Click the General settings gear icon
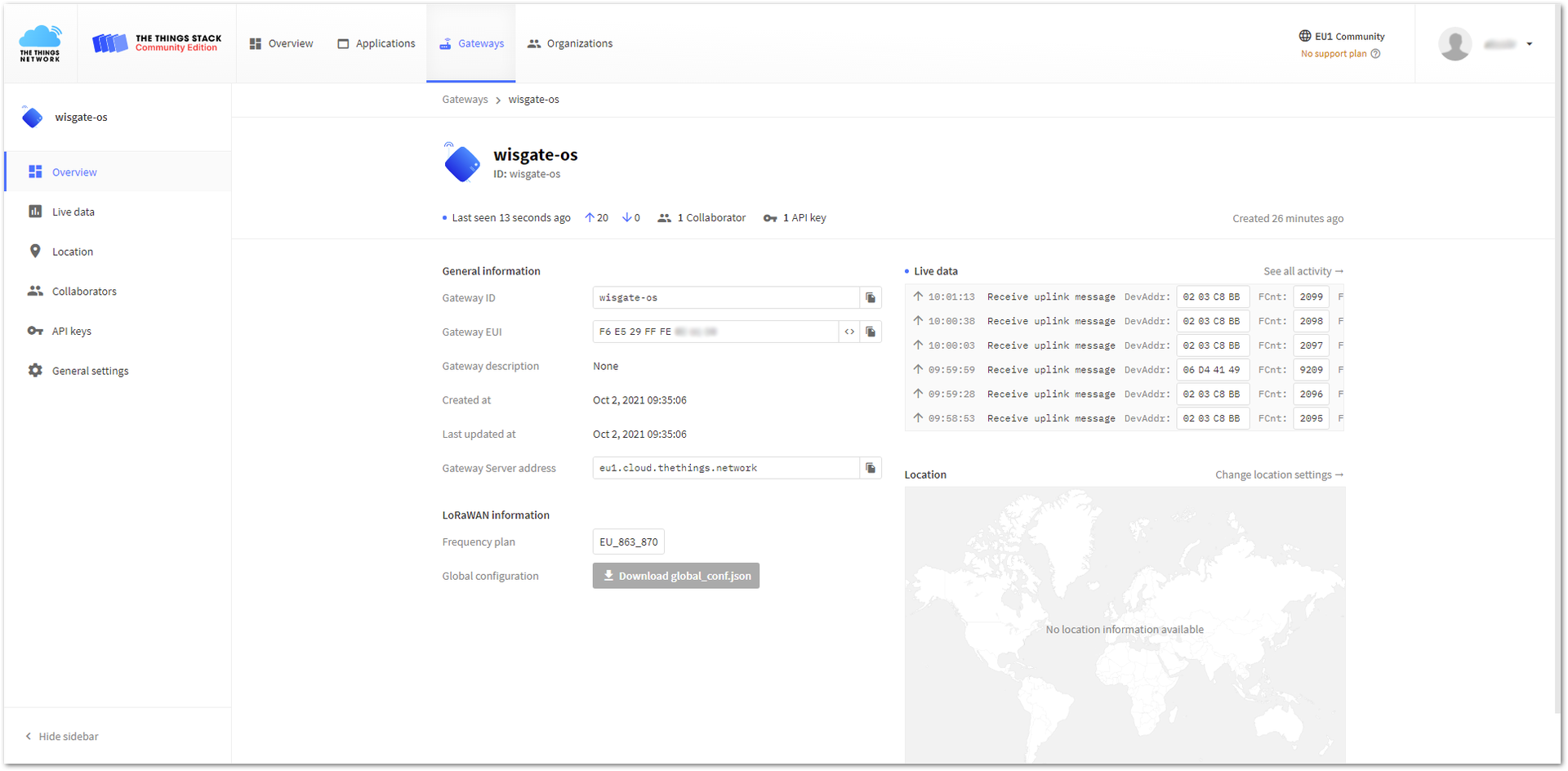The width and height of the screenshot is (1568, 771). pos(35,370)
